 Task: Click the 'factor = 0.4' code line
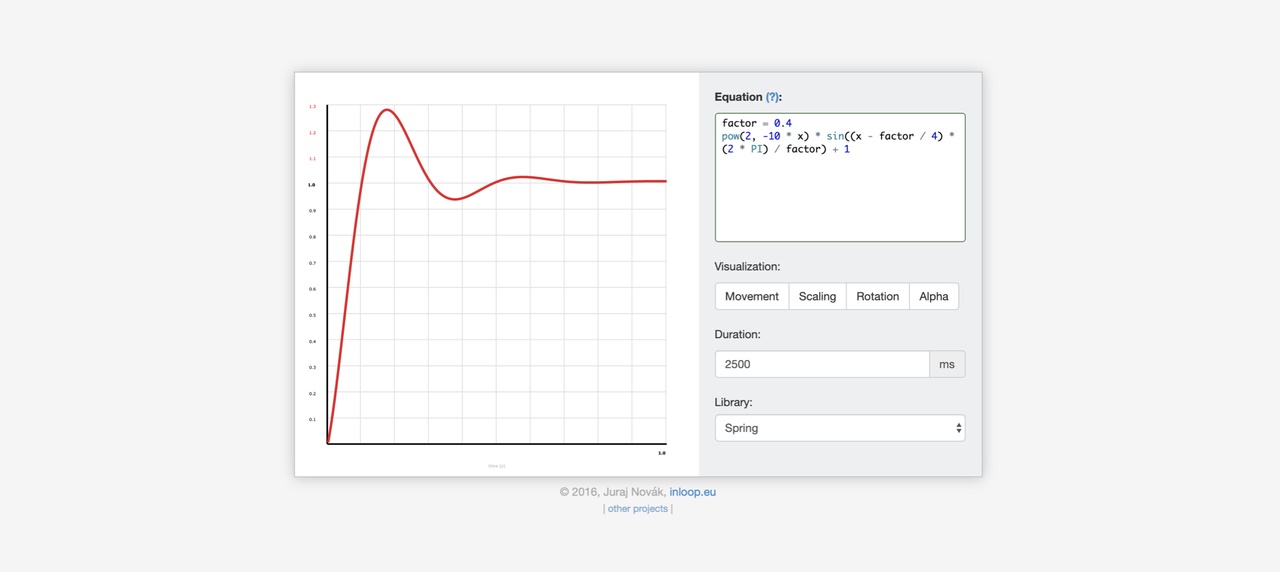tap(757, 123)
